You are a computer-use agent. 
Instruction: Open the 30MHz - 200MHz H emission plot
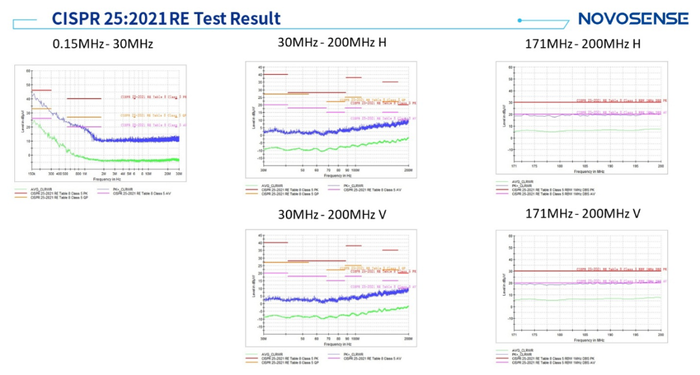331,120
